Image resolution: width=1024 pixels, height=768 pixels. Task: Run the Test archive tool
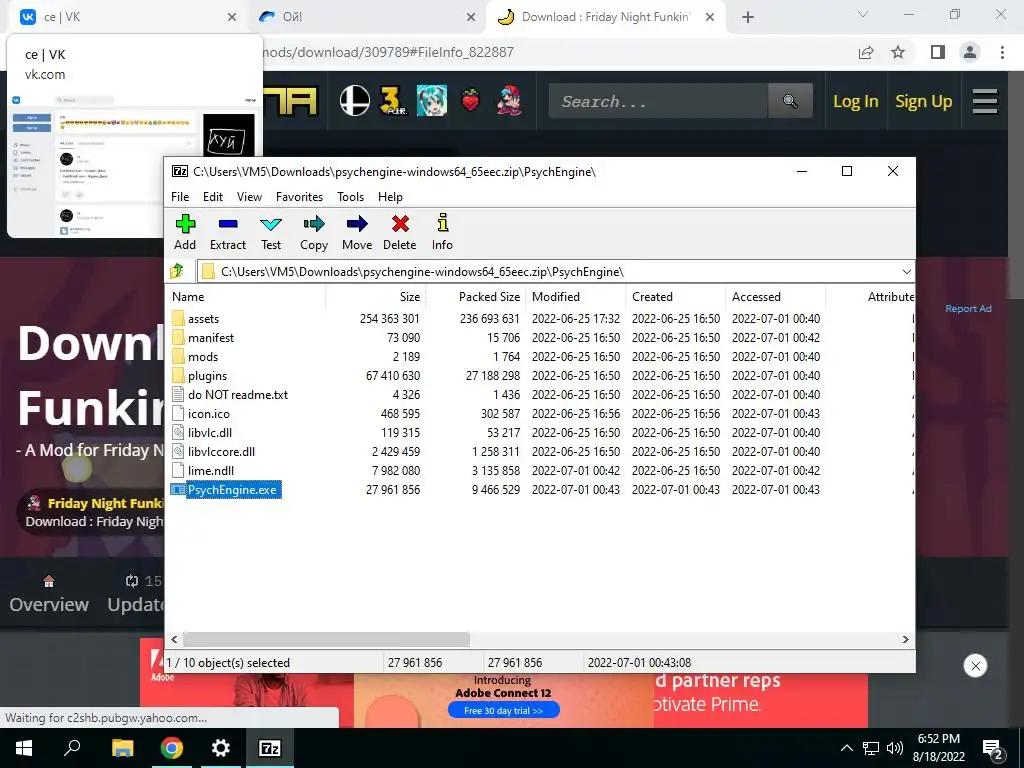coord(271,232)
